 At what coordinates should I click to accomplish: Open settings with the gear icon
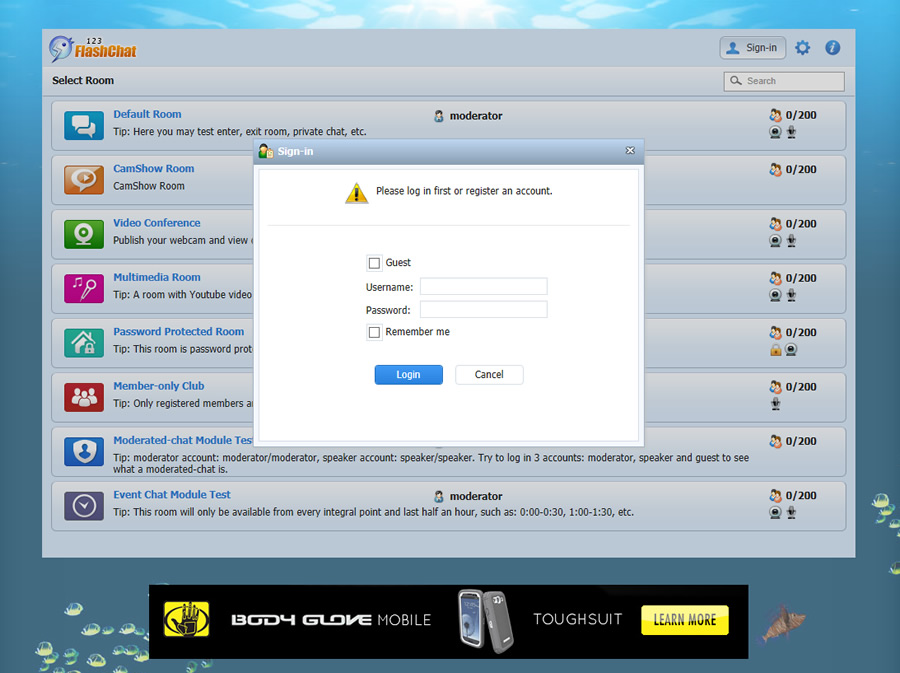pyautogui.click(x=802, y=48)
